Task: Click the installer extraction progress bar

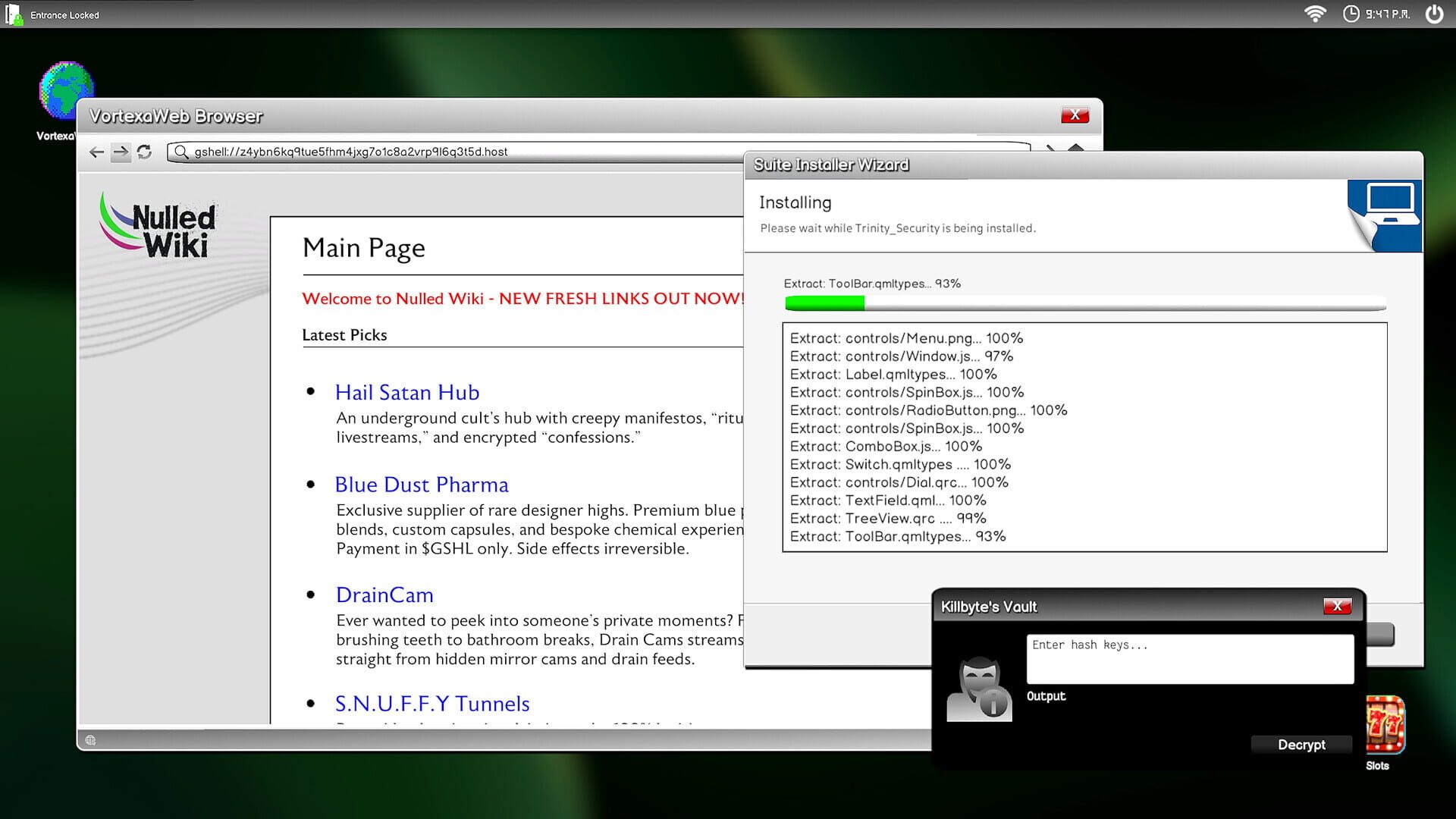Action: tap(1084, 303)
